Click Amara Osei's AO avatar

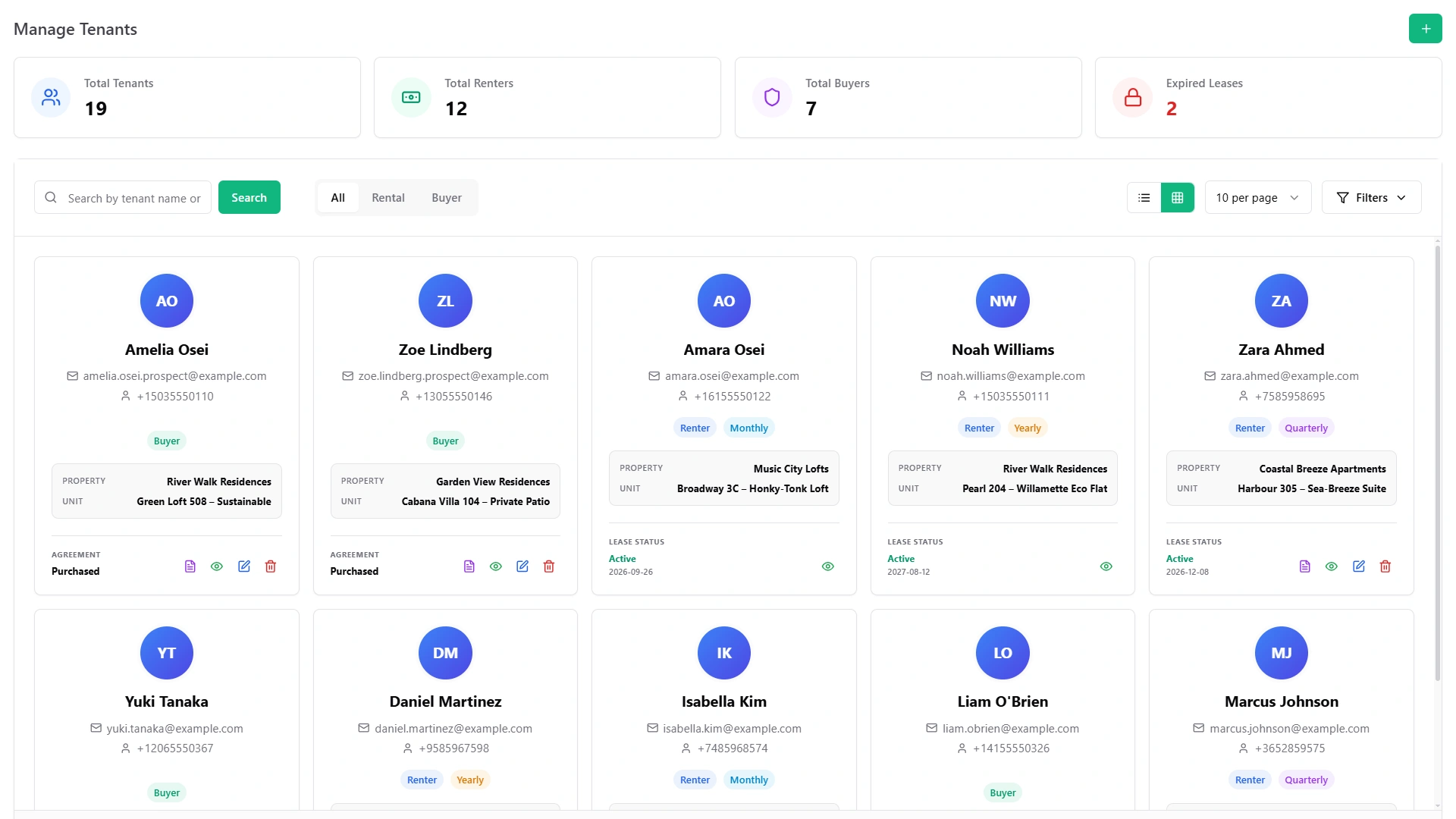pyautogui.click(x=724, y=301)
